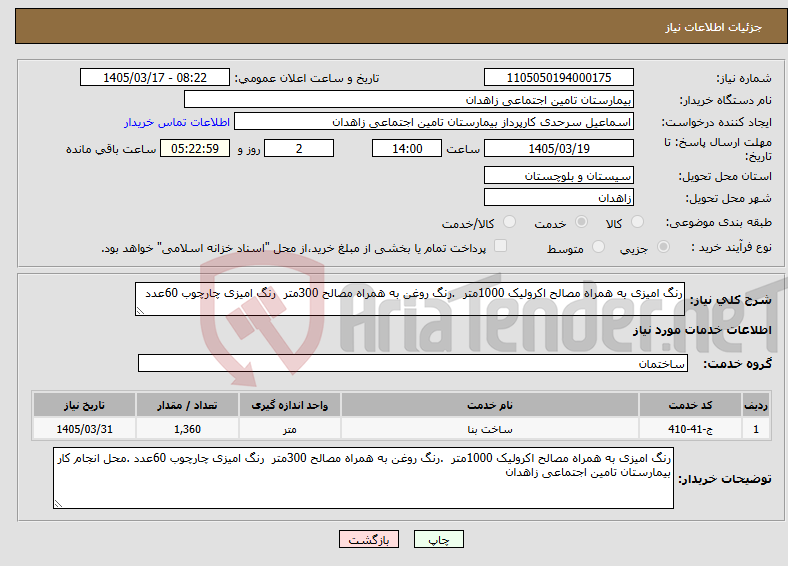Click the request creator field اسماعیل سرحدی
The height and width of the screenshot is (566, 788).
click(x=434, y=122)
